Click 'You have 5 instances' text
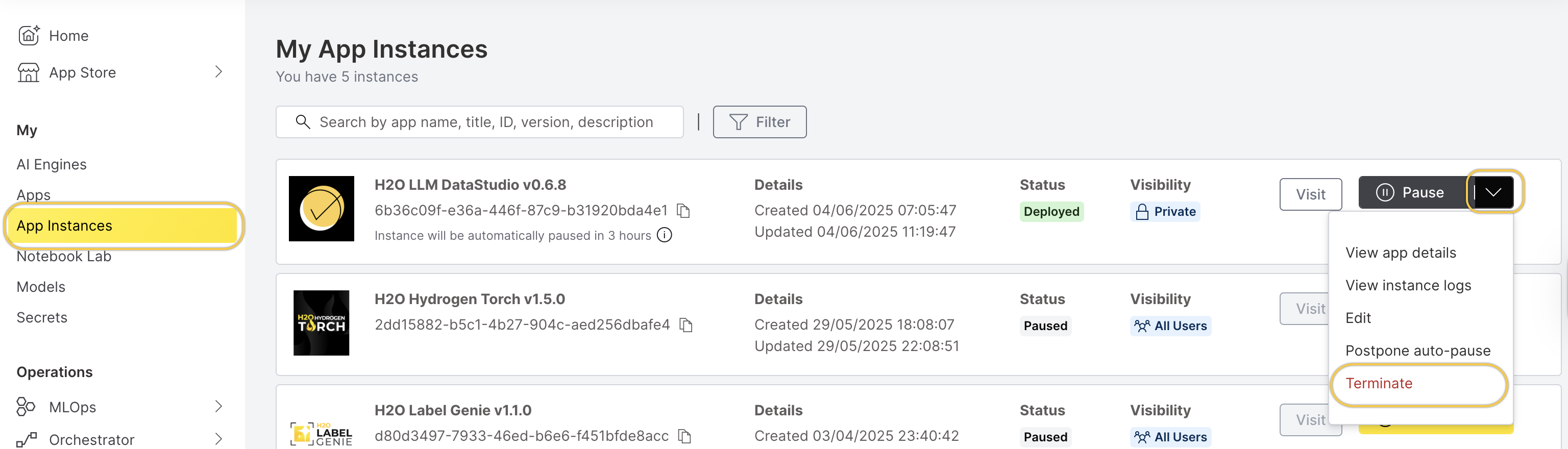Image resolution: width=1568 pixels, height=449 pixels. coord(347,77)
